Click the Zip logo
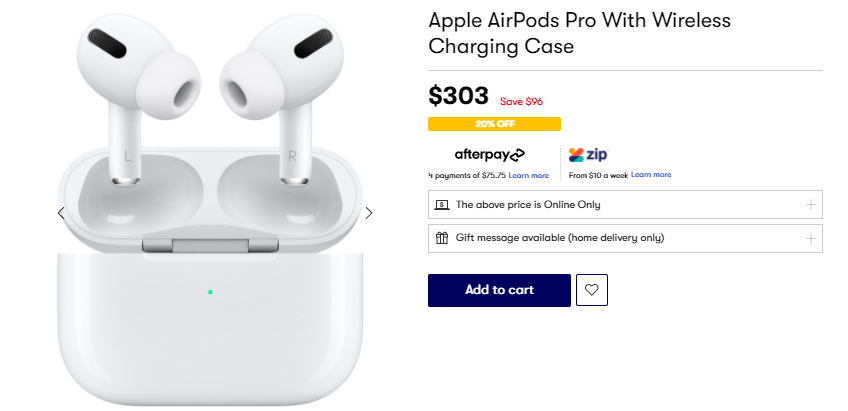Screen dimensions: 848x411 588,155
